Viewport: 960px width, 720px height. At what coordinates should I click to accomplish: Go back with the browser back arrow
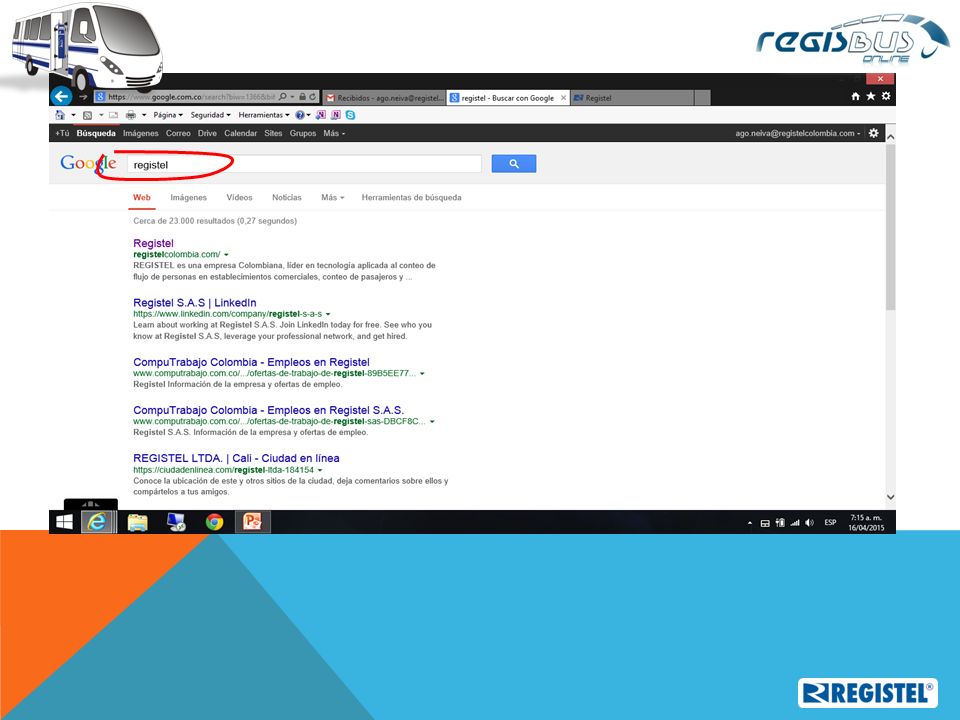61,96
